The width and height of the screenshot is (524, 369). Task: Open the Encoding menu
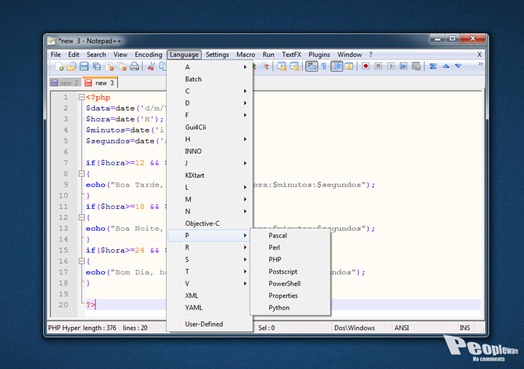point(148,54)
